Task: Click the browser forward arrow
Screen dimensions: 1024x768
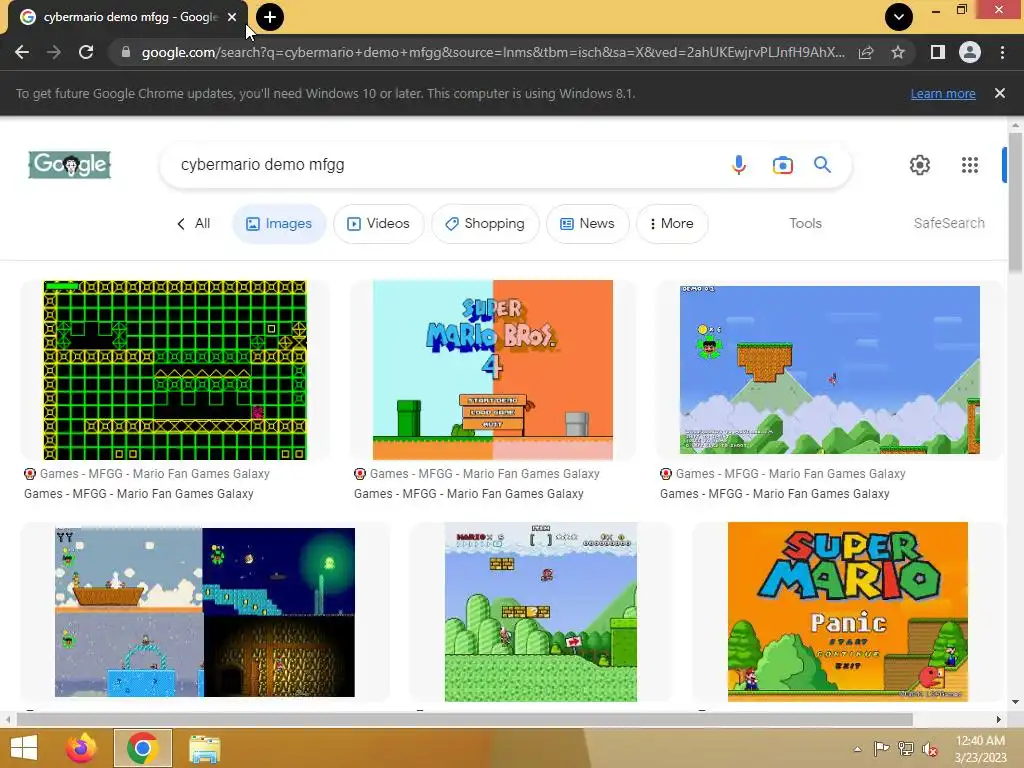Action: click(54, 52)
